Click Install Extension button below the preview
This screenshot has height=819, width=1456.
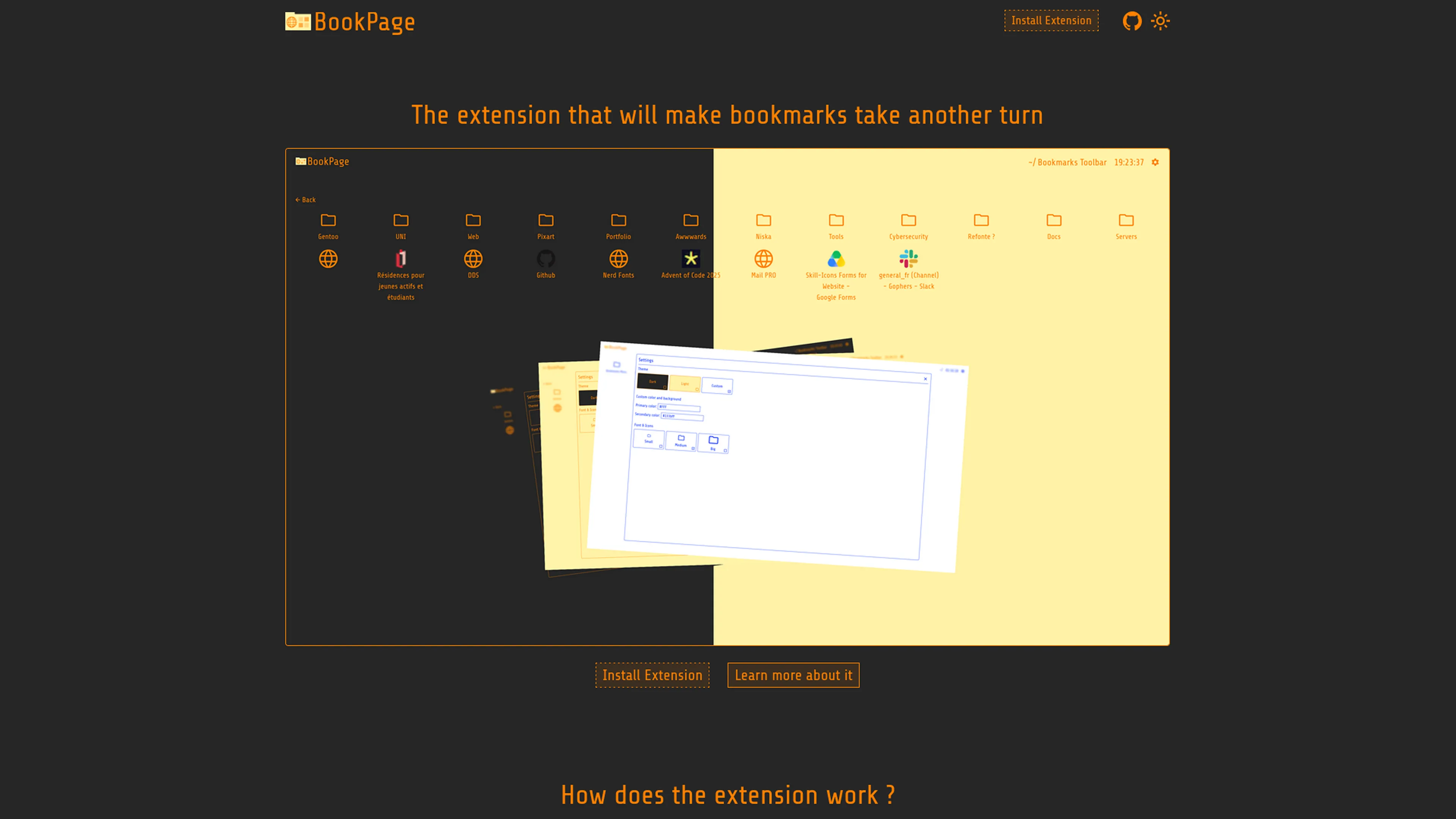pyautogui.click(x=652, y=675)
